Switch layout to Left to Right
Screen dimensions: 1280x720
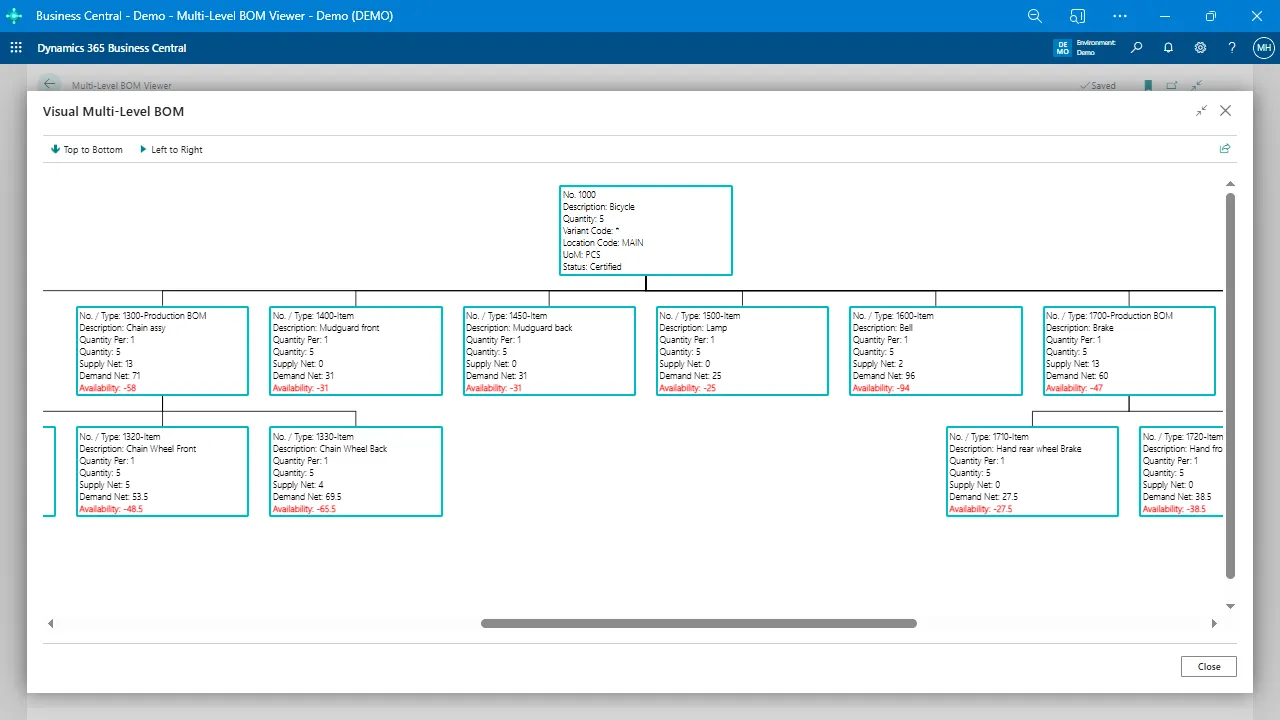click(171, 149)
